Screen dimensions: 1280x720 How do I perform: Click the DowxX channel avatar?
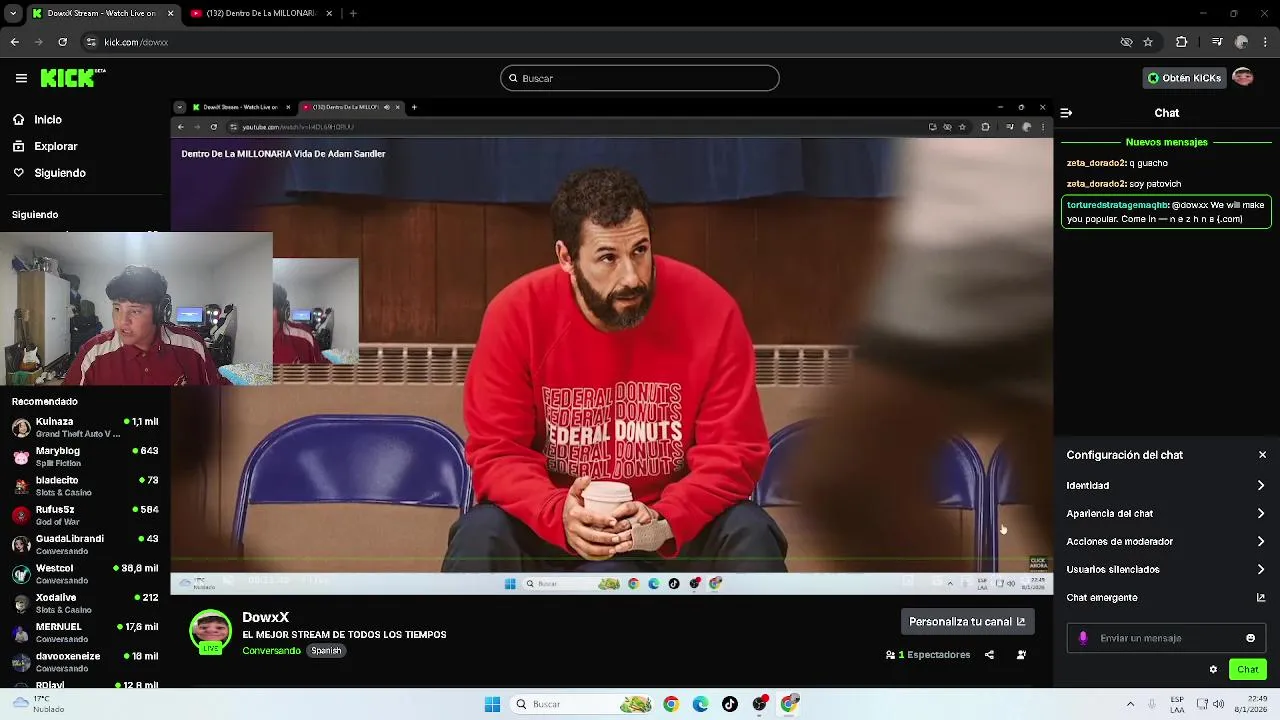click(x=210, y=631)
